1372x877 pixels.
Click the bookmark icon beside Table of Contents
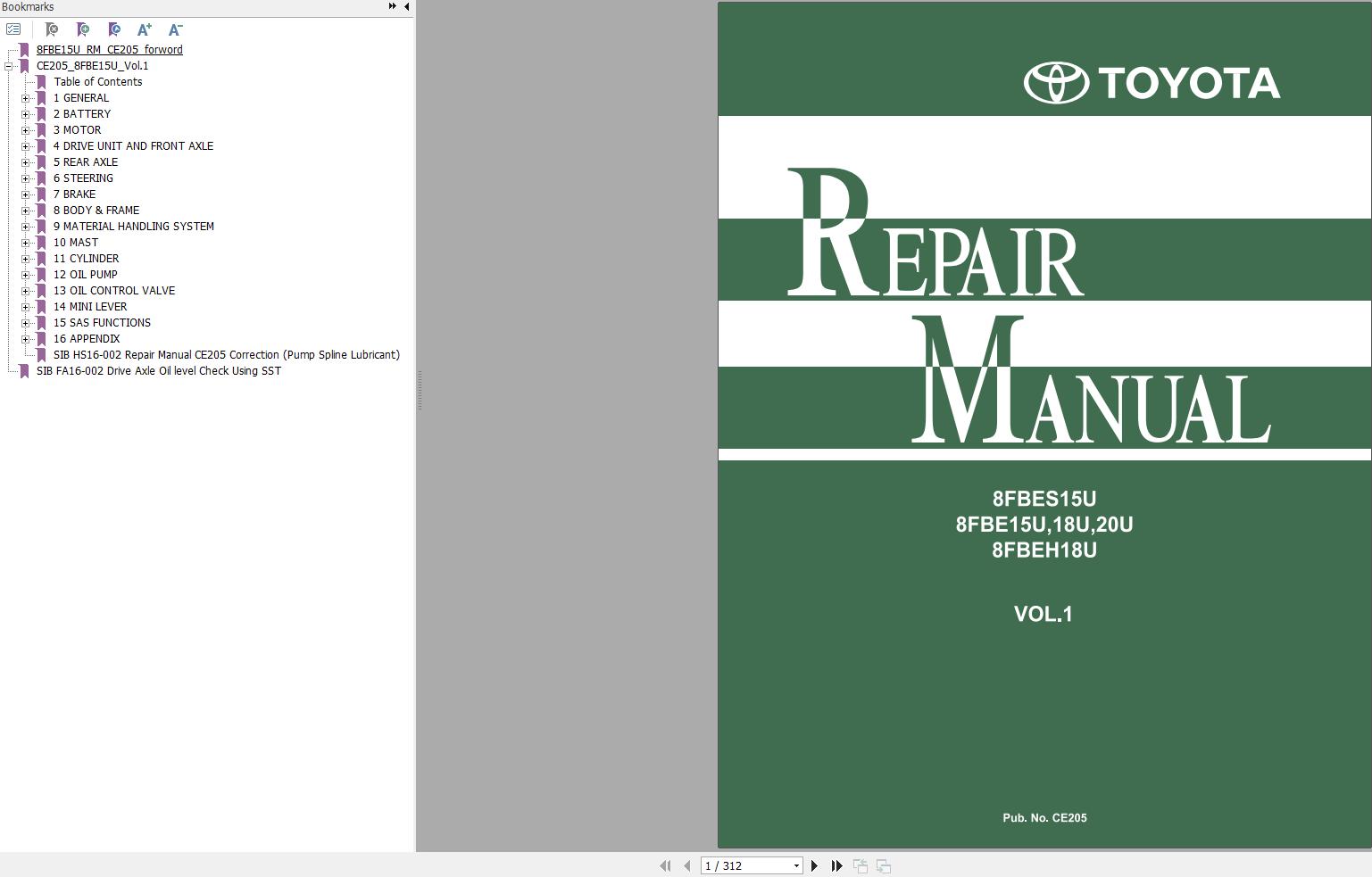41,82
